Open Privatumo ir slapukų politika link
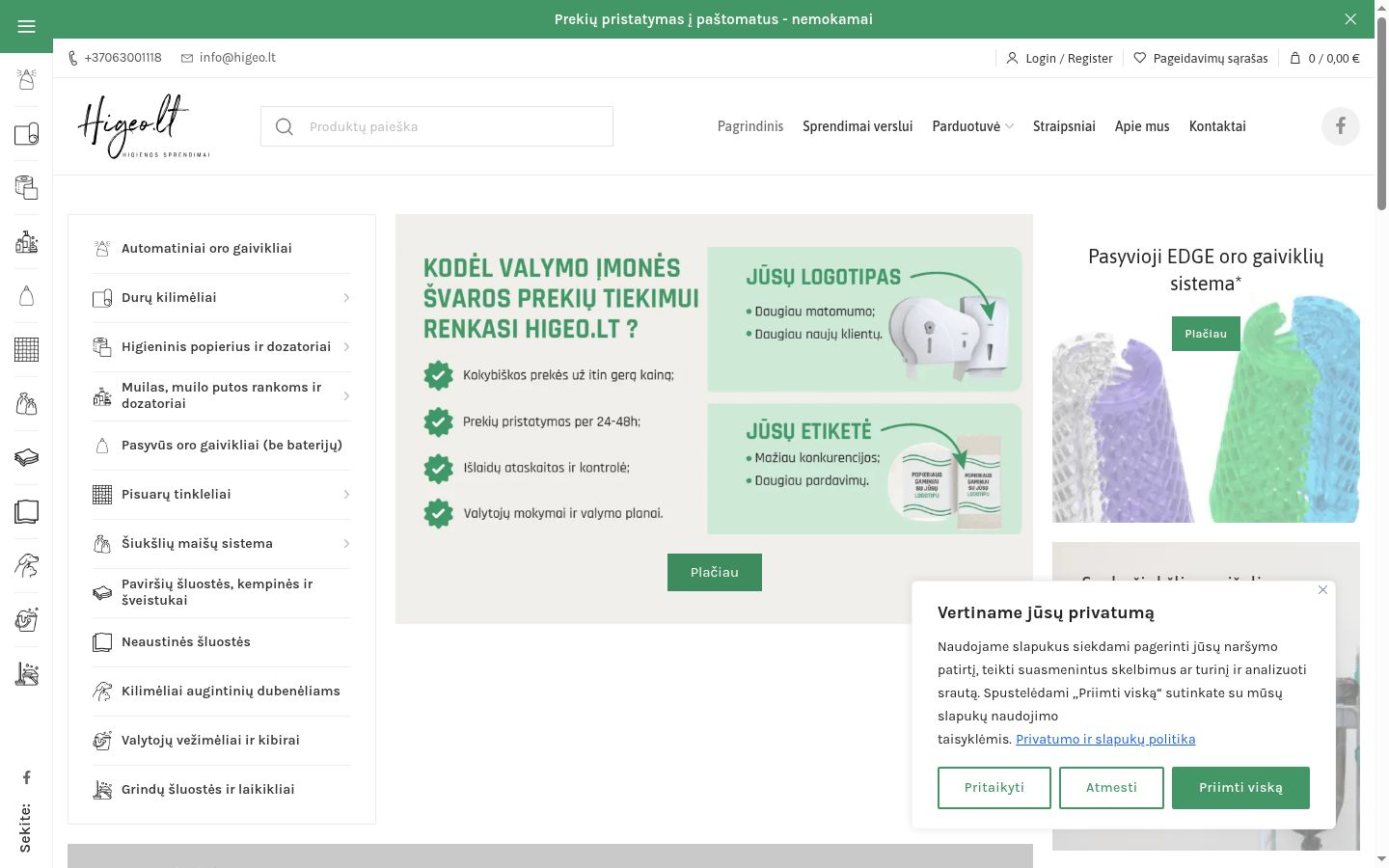Viewport: 1389px width, 868px height. coord(1105,739)
